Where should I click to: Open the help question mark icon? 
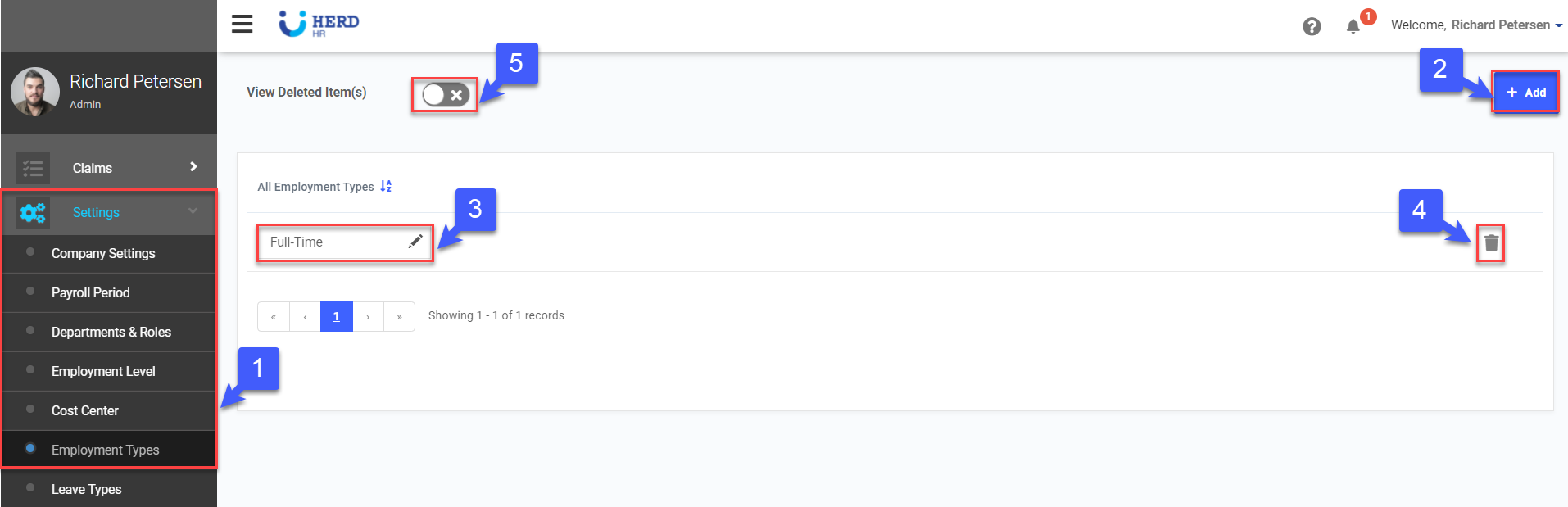(x=1312, y=26)
